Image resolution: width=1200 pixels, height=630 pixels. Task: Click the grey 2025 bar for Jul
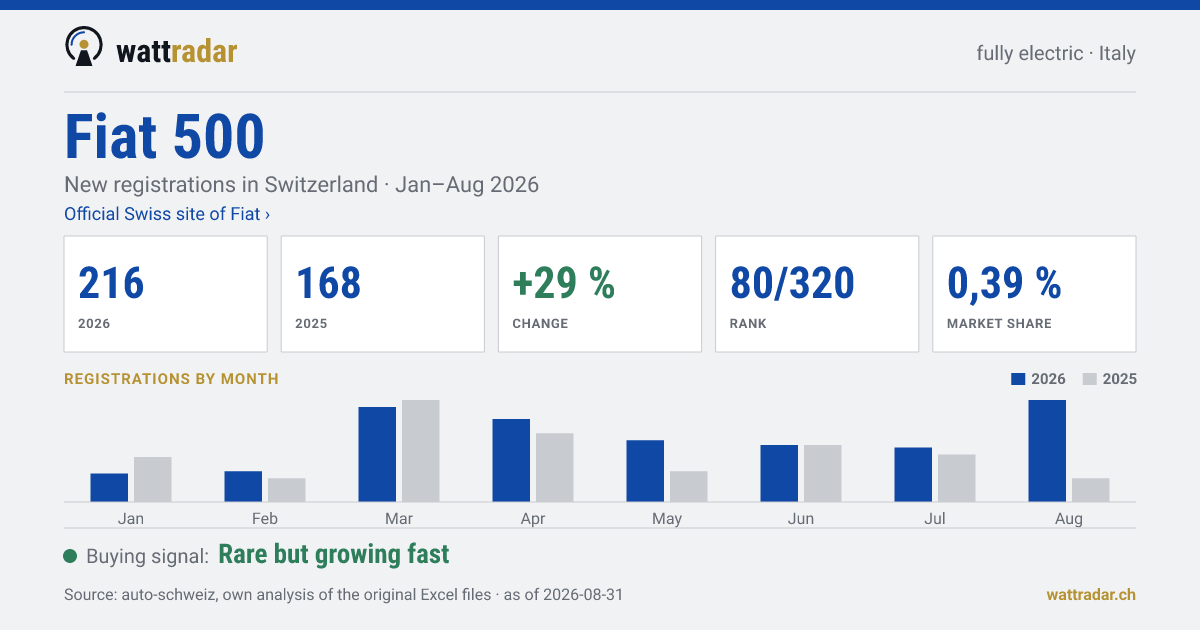click(957, 478)
